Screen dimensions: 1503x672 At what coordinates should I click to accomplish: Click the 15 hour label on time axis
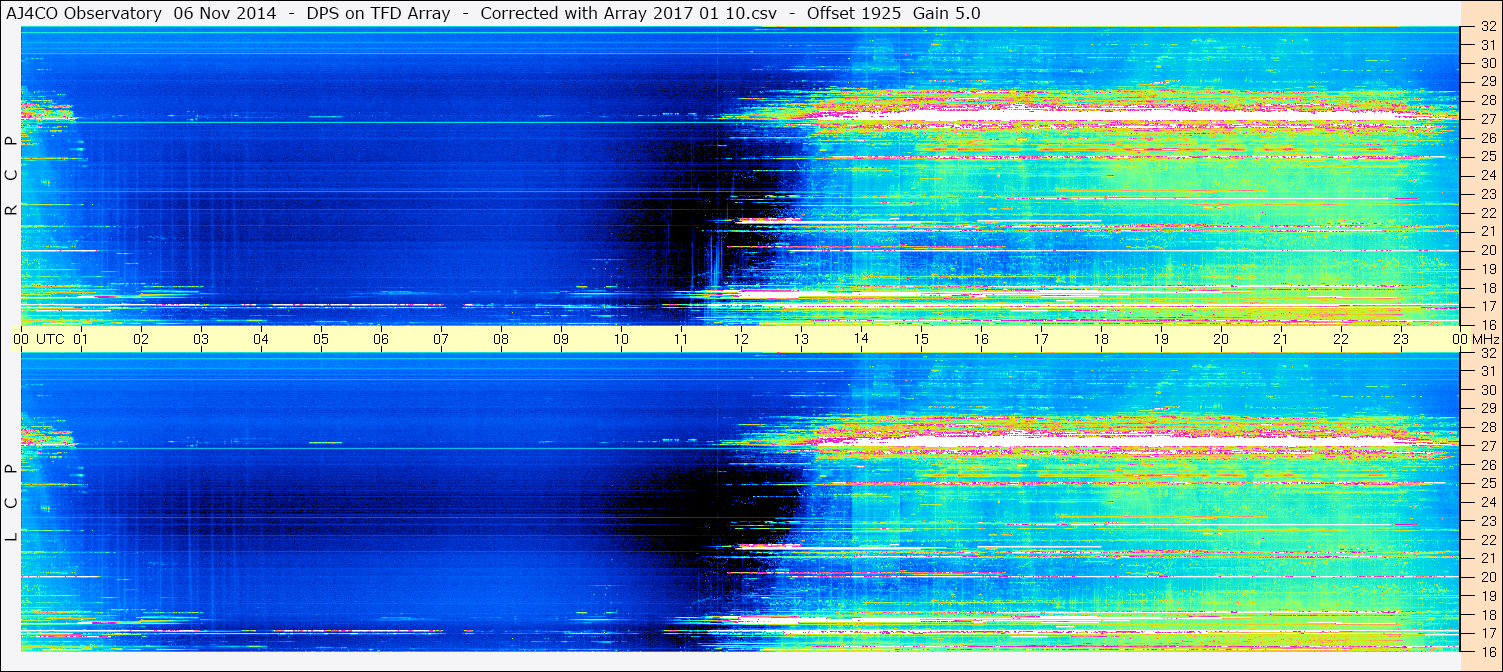pos(921,339)
